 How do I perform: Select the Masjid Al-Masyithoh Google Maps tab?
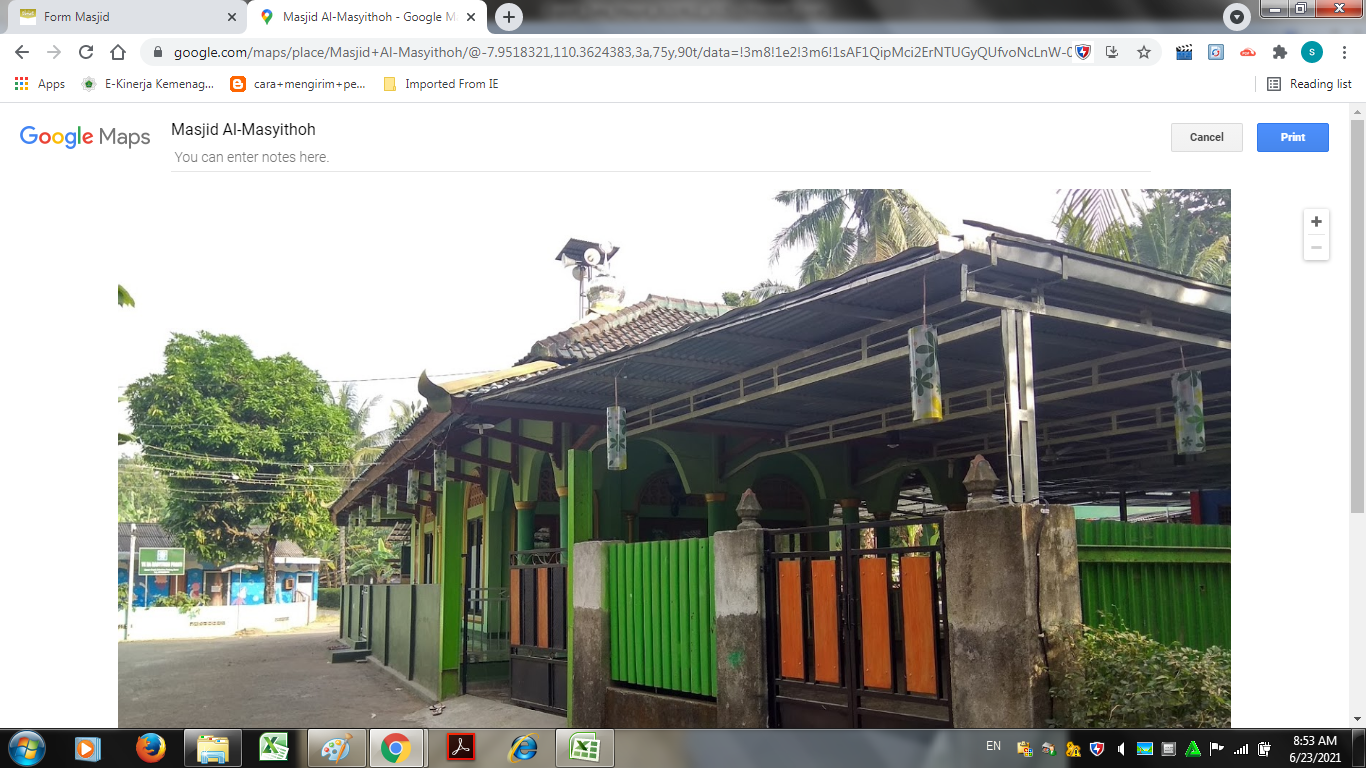(x=367, y=17)
